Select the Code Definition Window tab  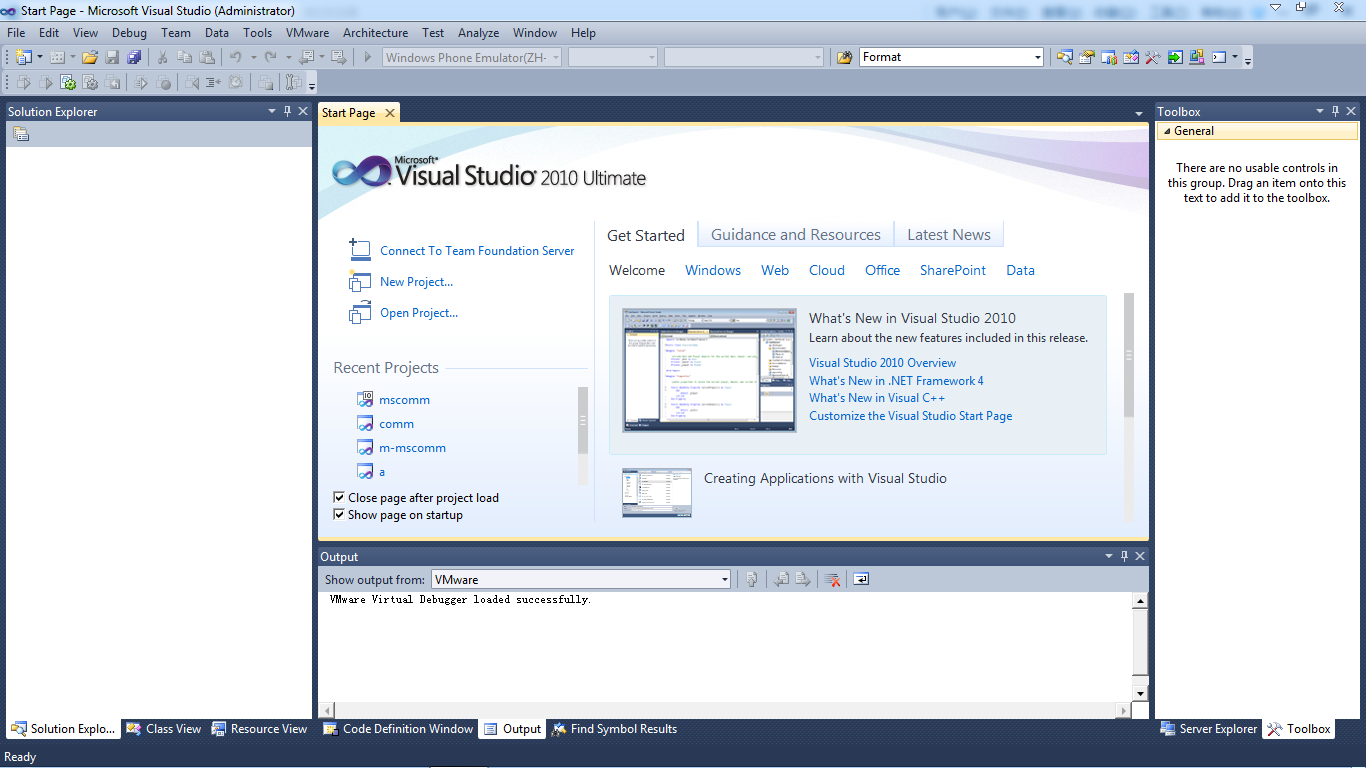point(398,729)
